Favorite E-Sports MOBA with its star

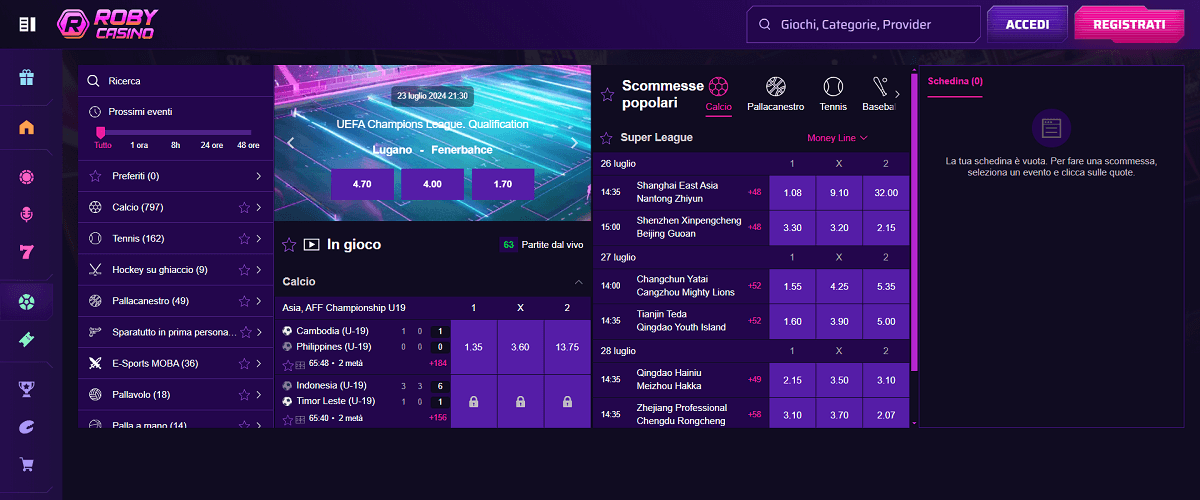tap(243, 363)
